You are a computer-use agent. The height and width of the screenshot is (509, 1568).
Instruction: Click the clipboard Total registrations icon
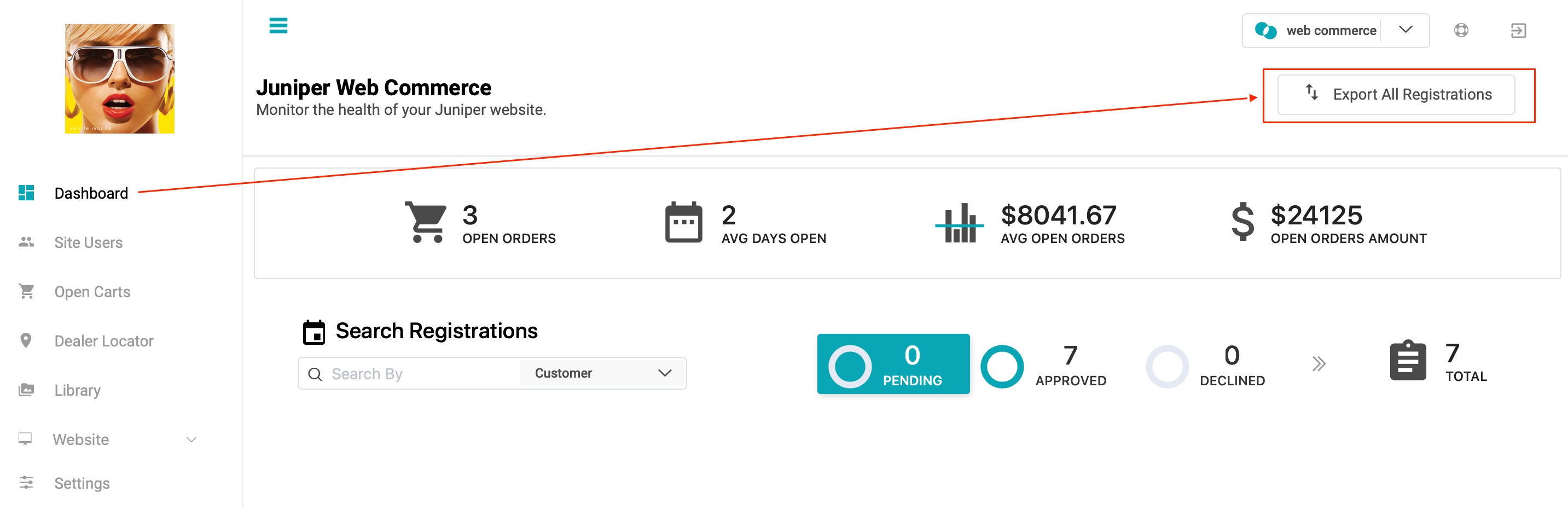tap(1408, 361)
